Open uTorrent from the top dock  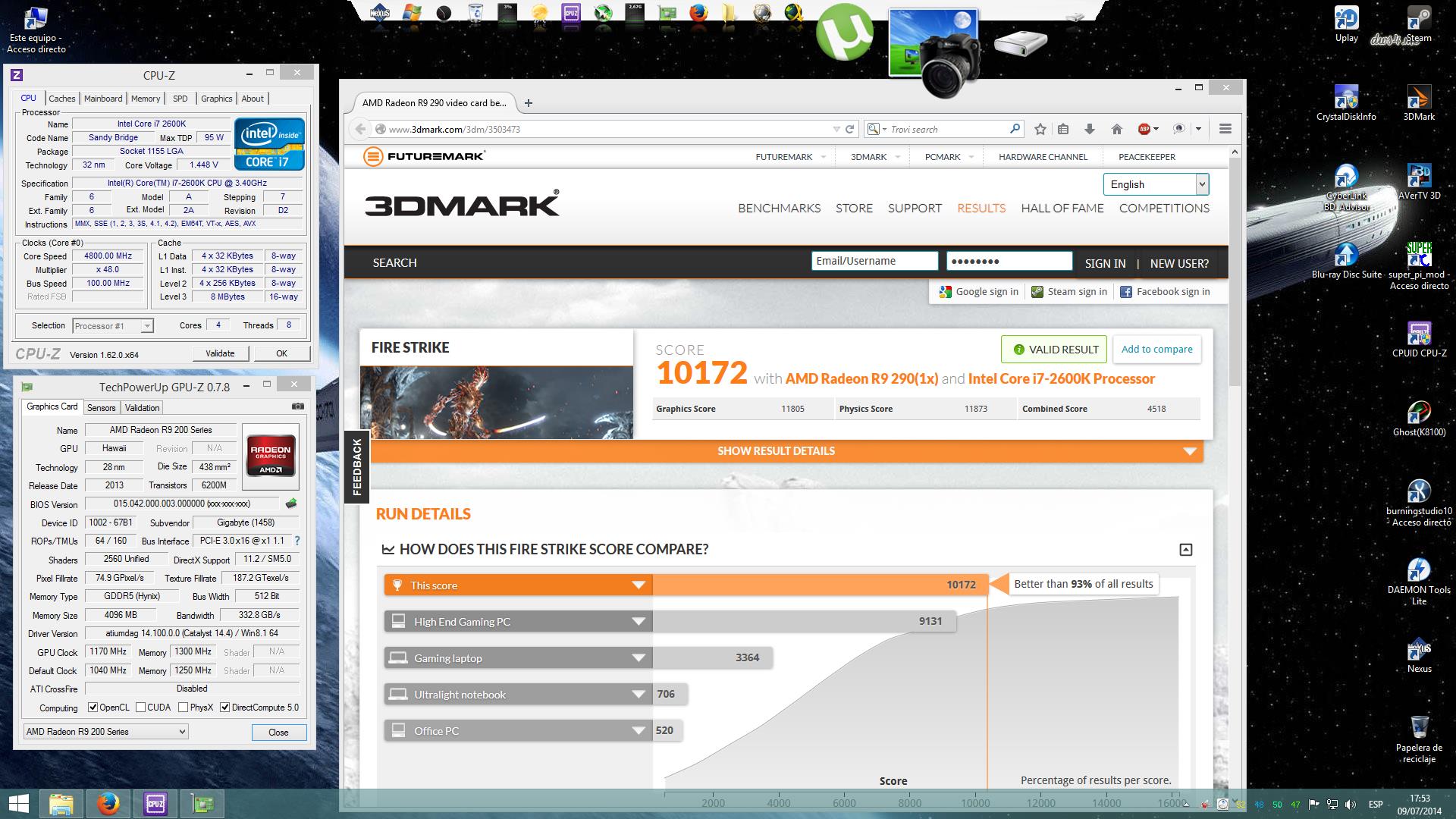[x=845, y=32]
